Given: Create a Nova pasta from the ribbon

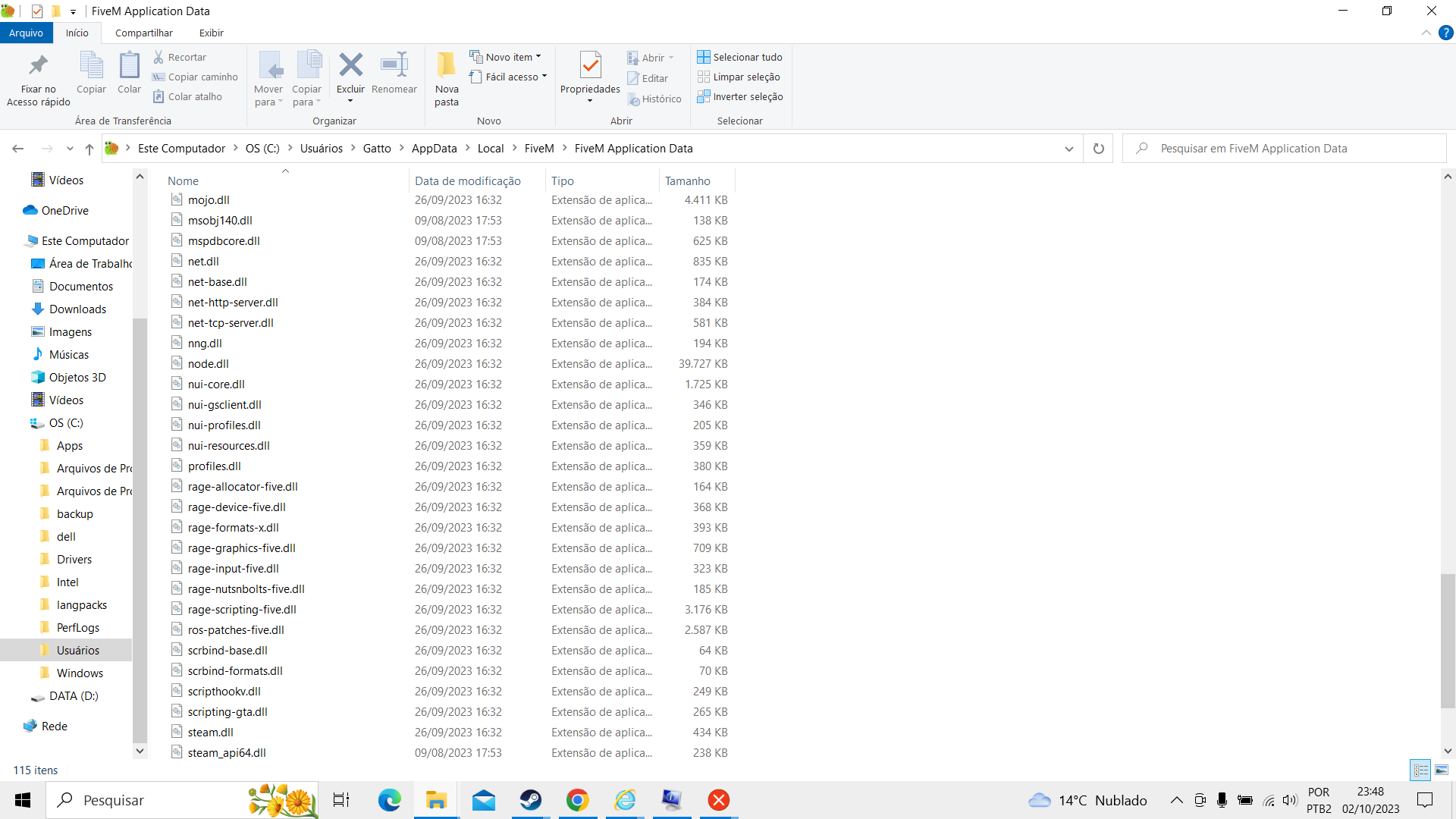Looking at the screenshot, I should (x=447, y=79).
